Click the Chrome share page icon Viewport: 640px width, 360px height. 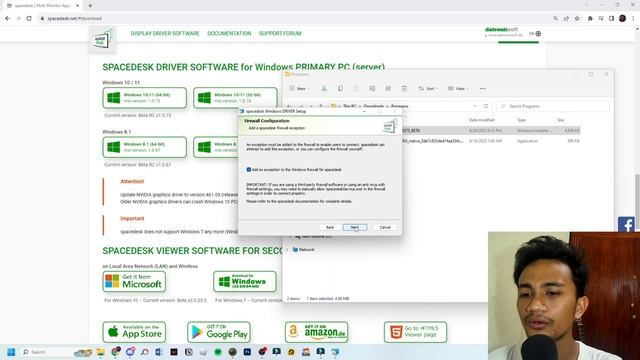[x=566, y=18]
